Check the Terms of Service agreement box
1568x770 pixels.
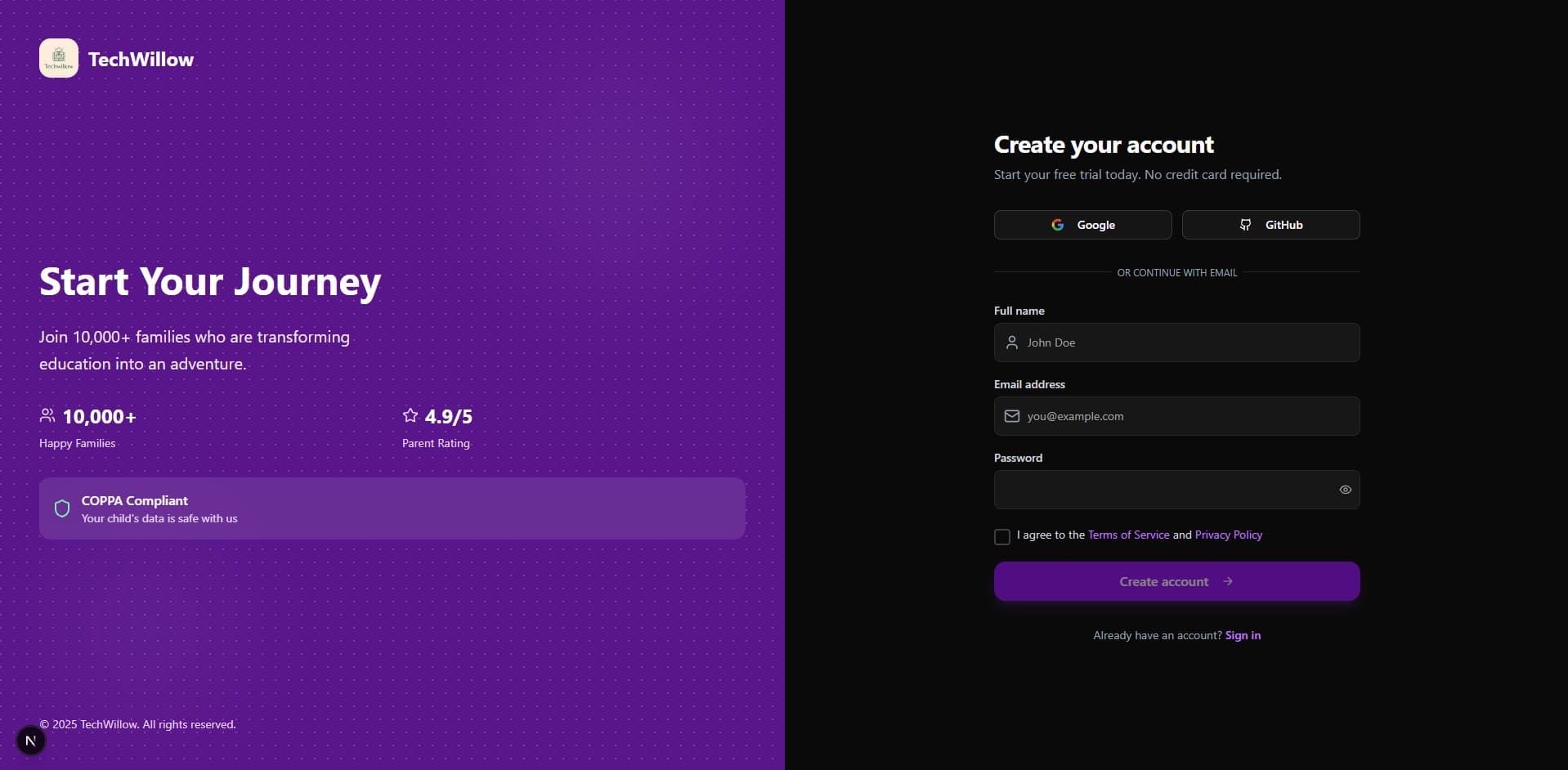(1001, 537)
